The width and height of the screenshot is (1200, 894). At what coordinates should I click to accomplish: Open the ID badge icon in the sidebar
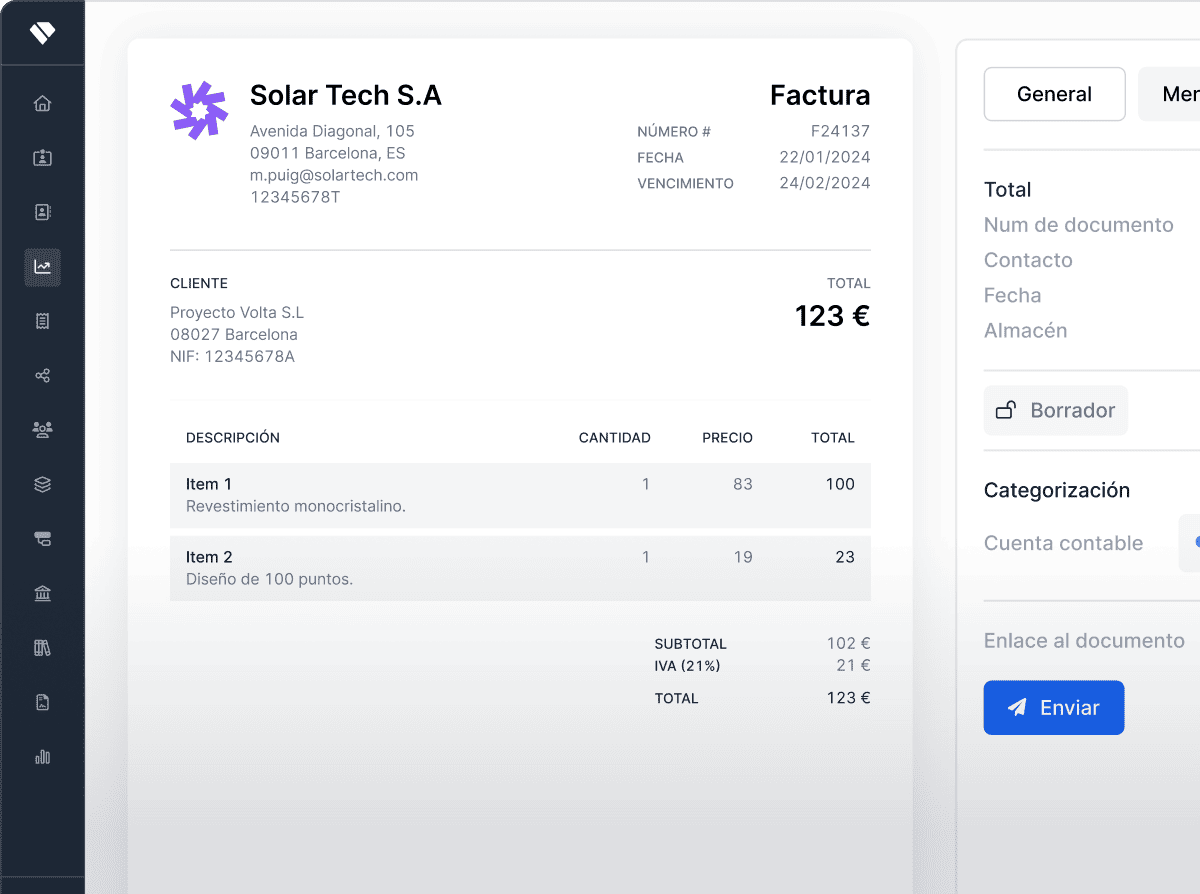42,158
